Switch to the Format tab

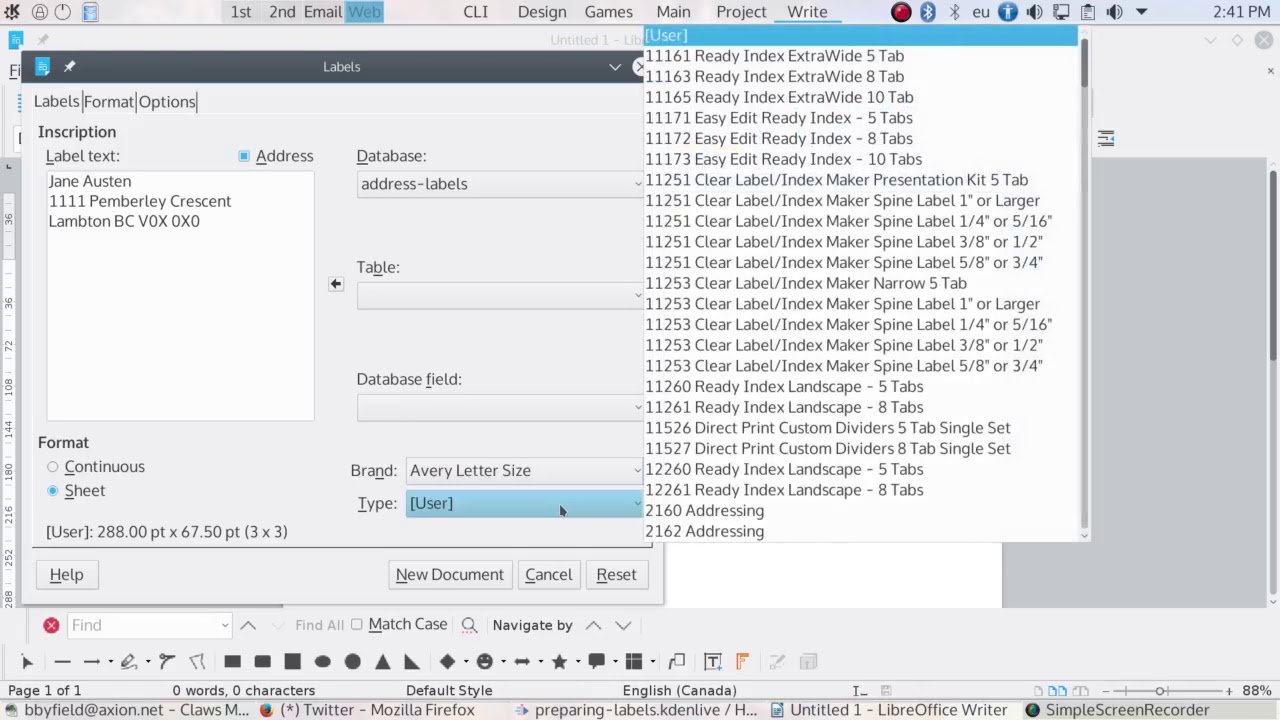[x=108, y=102]
